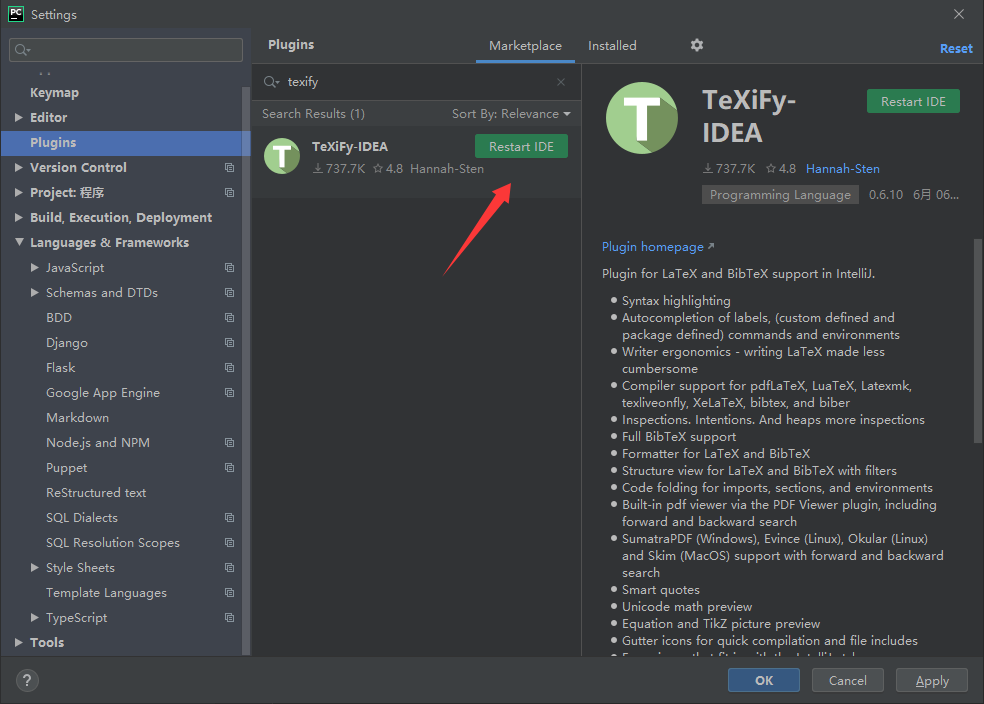Click the PyCharm icon in title bar
The width and height of the screenshot is (984, 704).
pyautogui.click(x=16, y=14)
